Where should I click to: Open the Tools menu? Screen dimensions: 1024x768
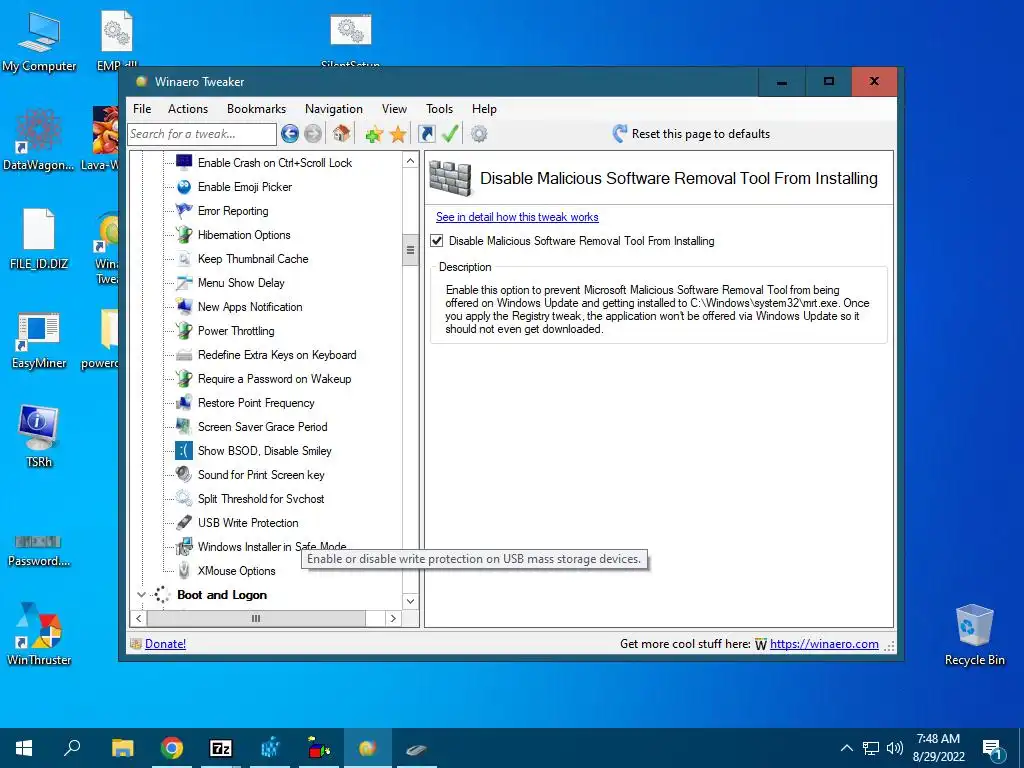(x=439, y=109)
